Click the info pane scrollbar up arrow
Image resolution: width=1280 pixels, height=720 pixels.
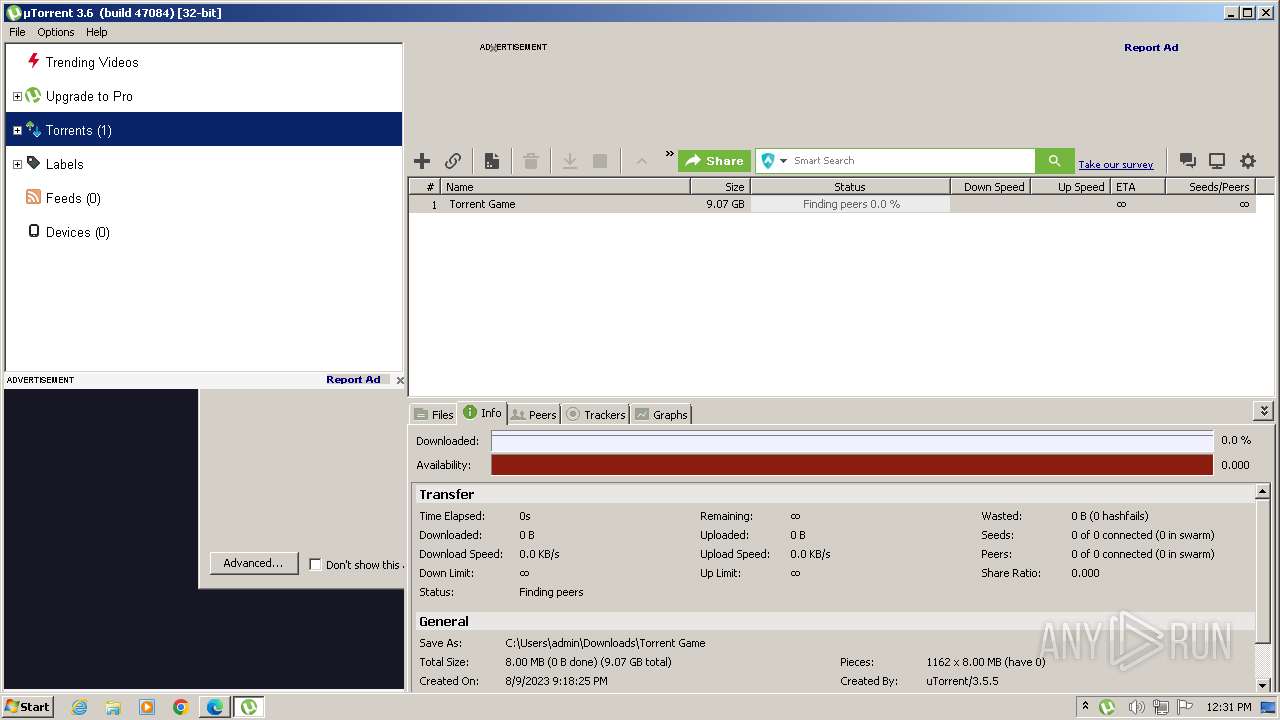coord(1263,492)
